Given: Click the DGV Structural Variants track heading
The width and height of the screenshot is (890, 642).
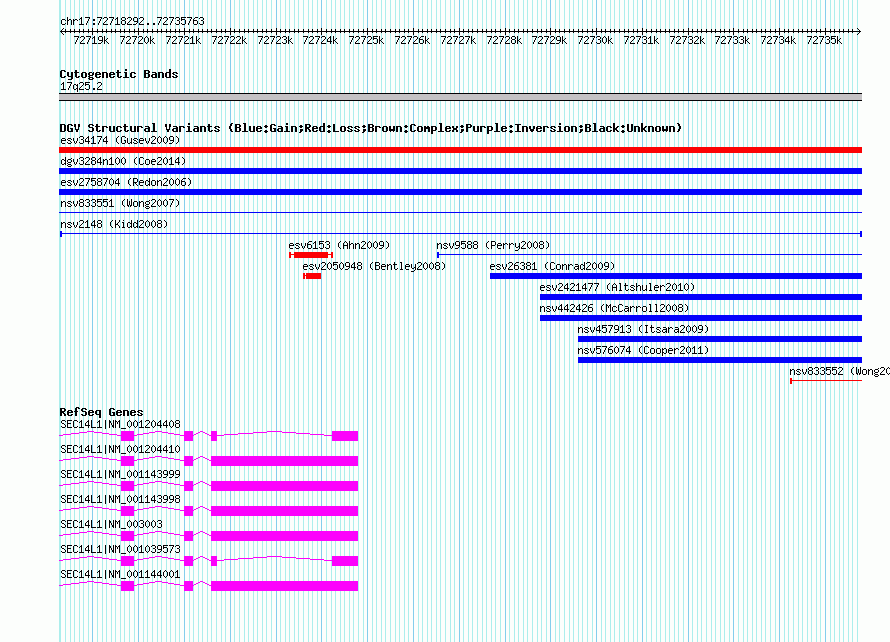Looking at the screenshot, I should (371, 128).
